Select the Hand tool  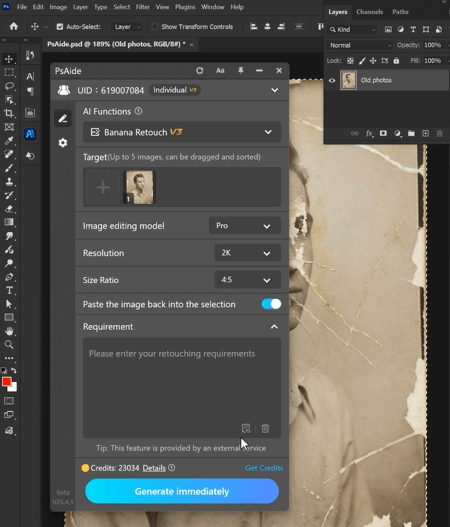9,331
